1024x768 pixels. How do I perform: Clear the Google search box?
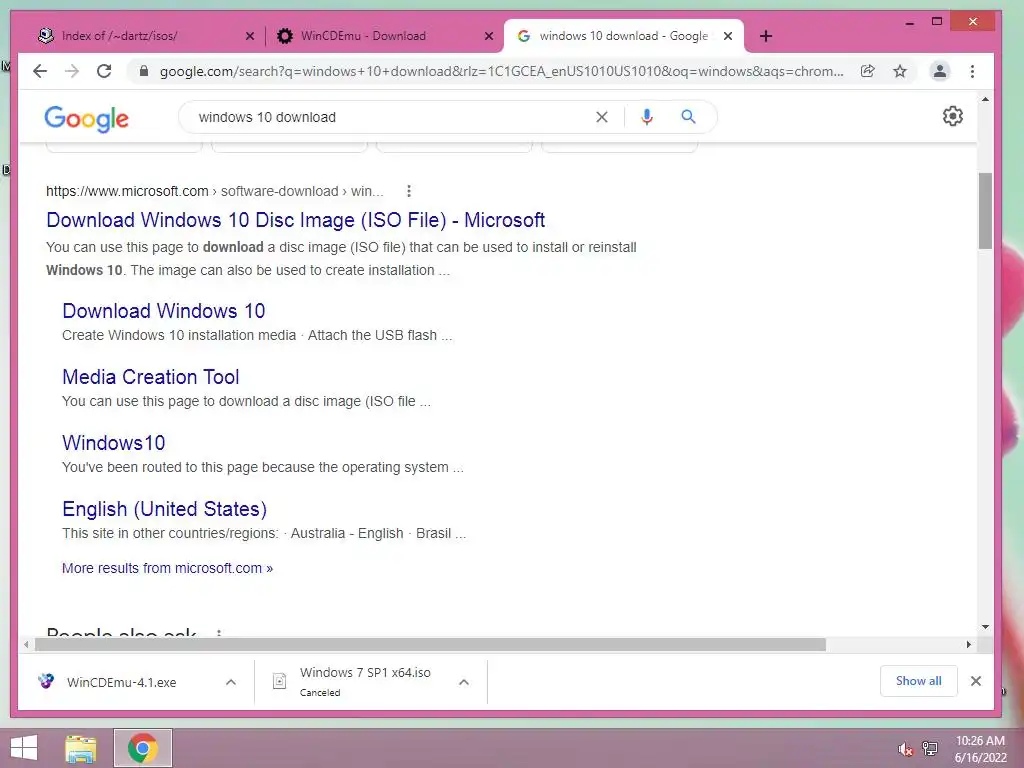(601, 117)
